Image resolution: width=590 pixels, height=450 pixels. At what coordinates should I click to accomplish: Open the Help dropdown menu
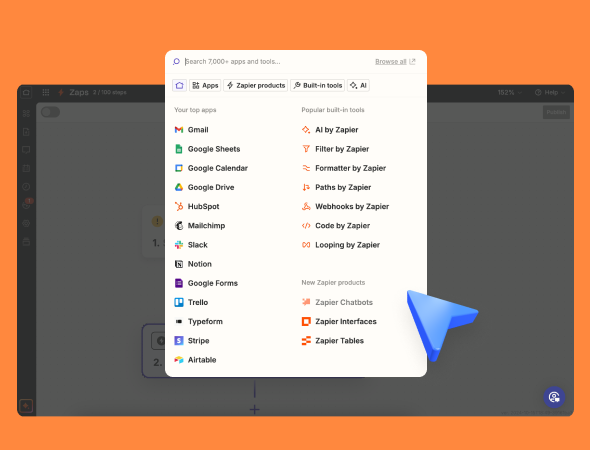point(550,93)
